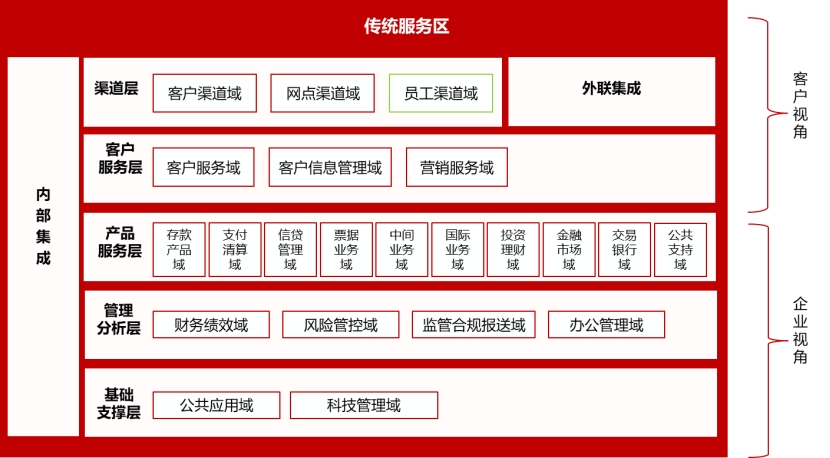Click the 管理分析层 layer label
Screen dimensions: 830x458
[x=119, y=319]
